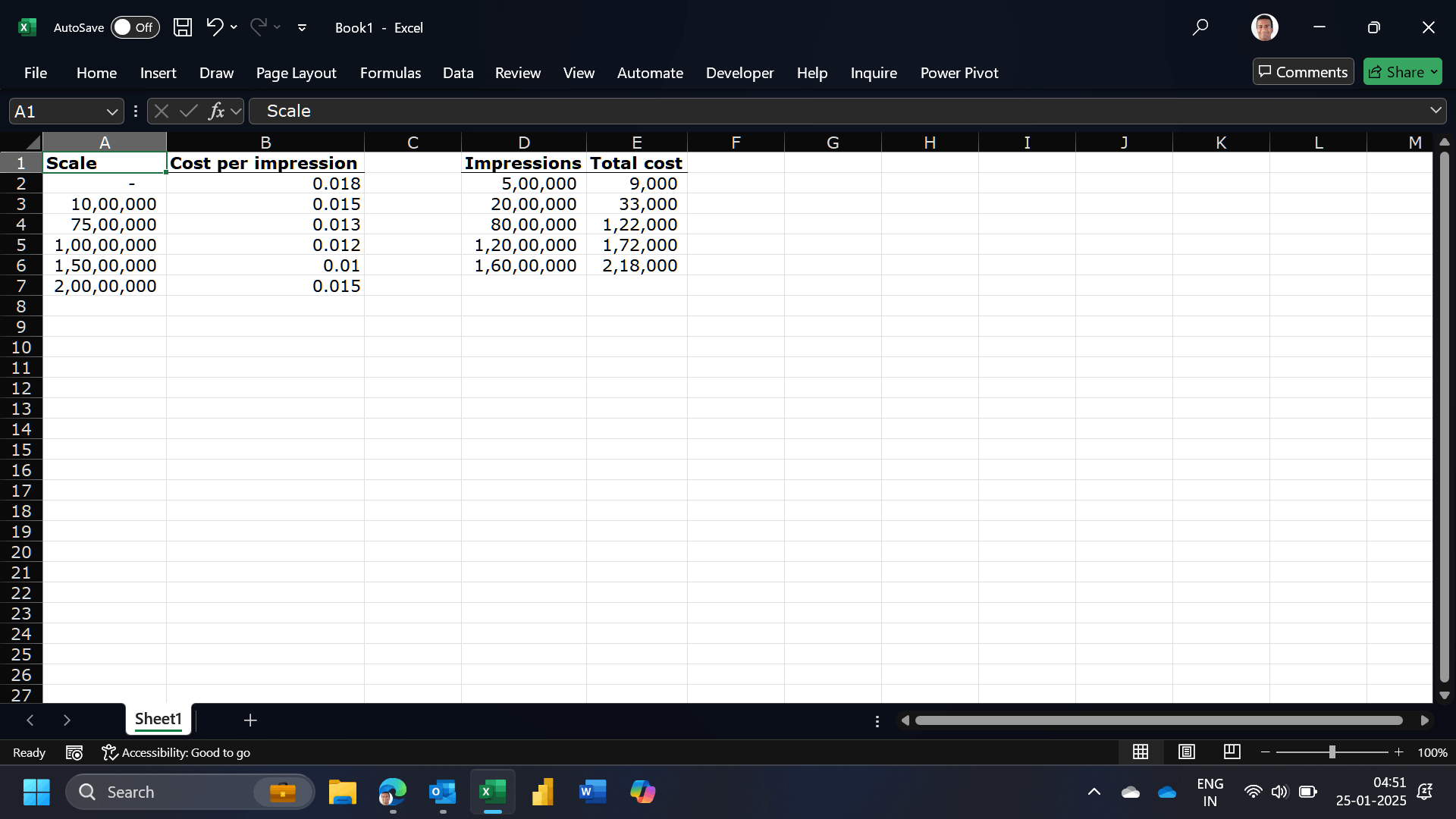Click the Select All corner triangle

point(32,143)
